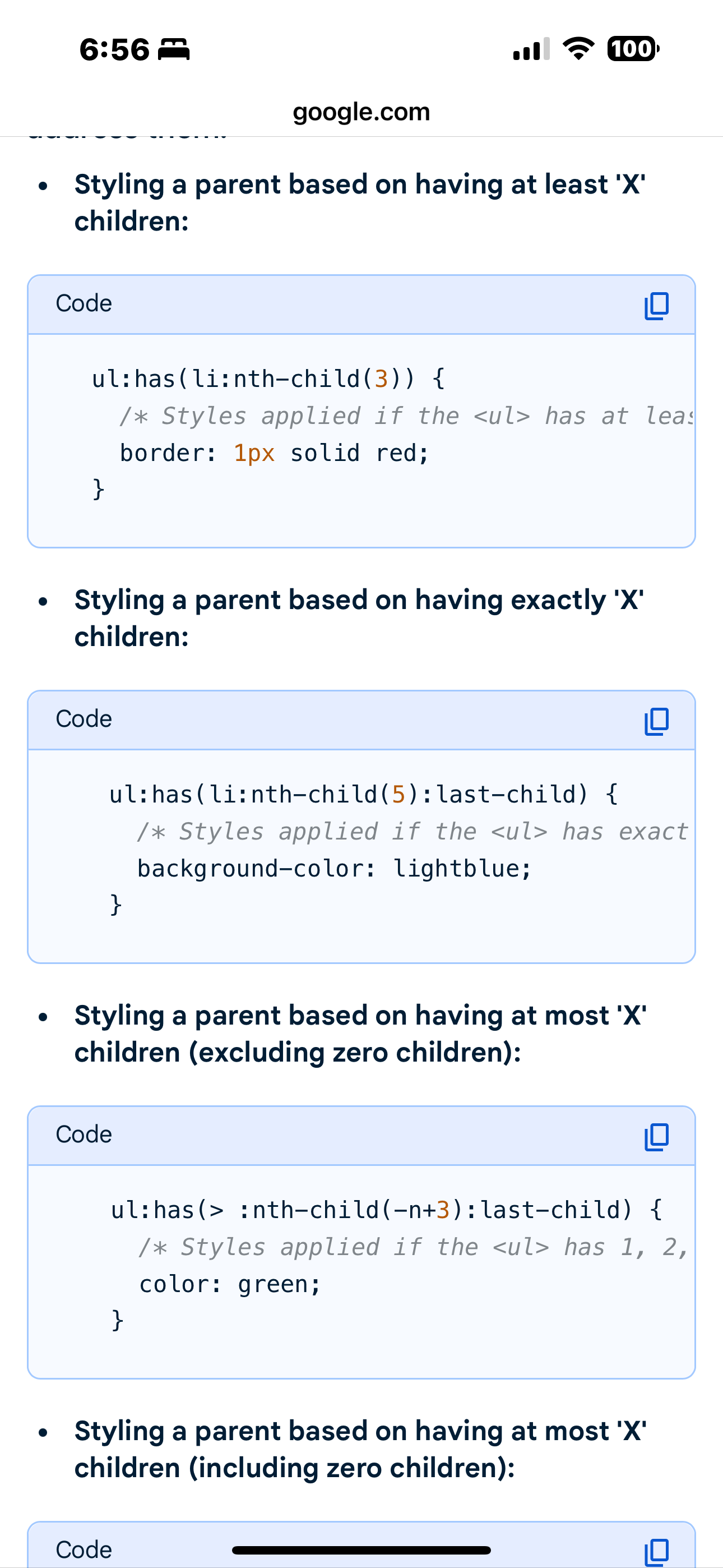Screen dimensions: 723x1568
Task: Tap the sleep focus bed icon
Action: click(174, 49)
